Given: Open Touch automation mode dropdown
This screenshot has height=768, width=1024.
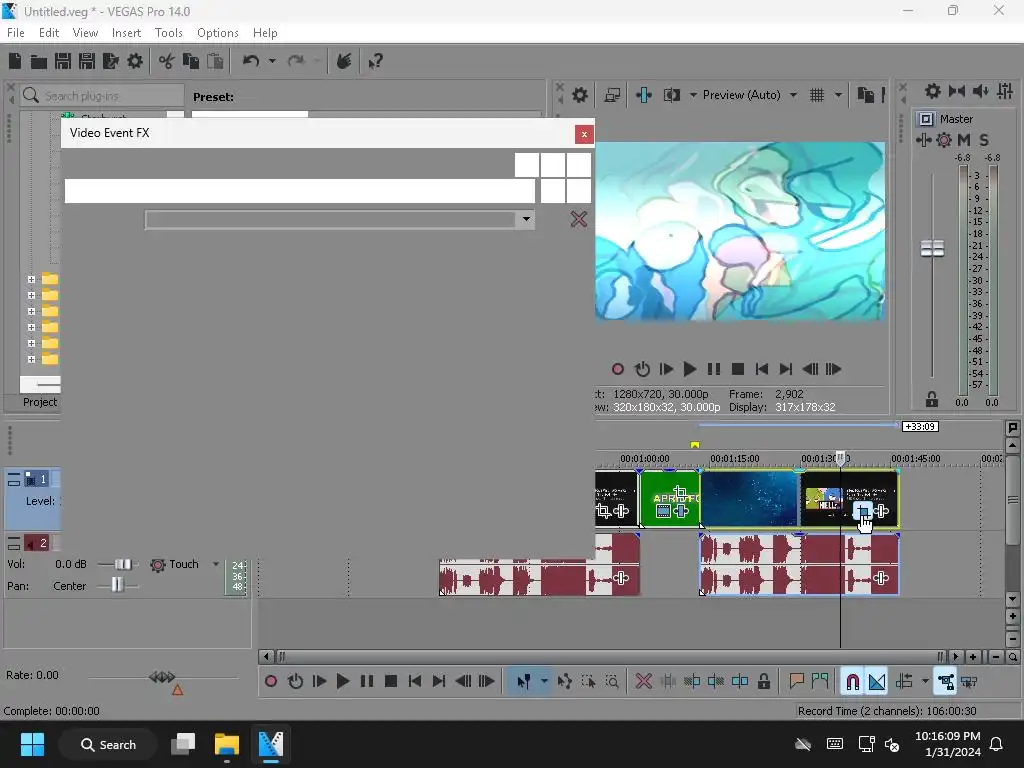Looking at the screenshot, I should (x=216, y=564).
